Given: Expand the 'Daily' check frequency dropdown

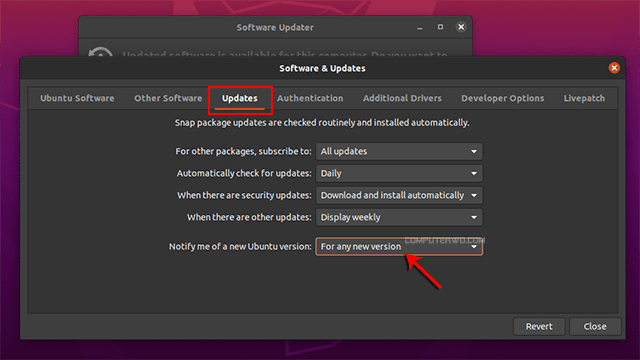Looking at the screenshot, I should [399, 173].
